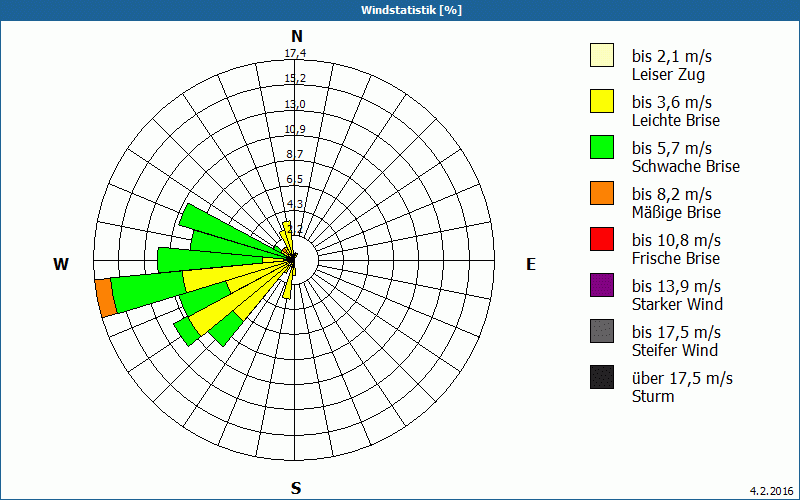Click the 'Steifer Wind' legend label
The width and height of the screenshot is (800, 500).
click(x=675, y=350)
